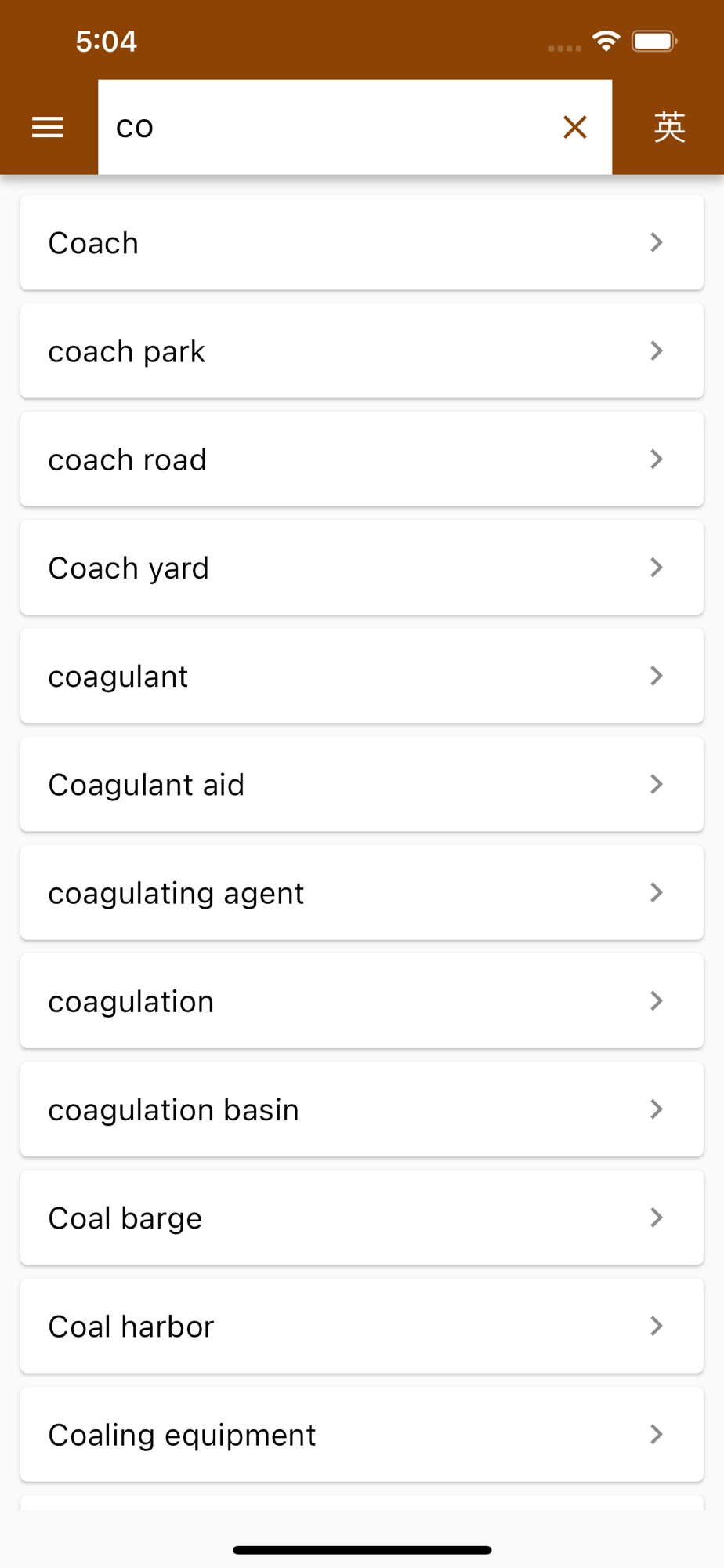Open the "Coagulant aid" entry
Screen dimensions: 724x1568
click(361, 784)
